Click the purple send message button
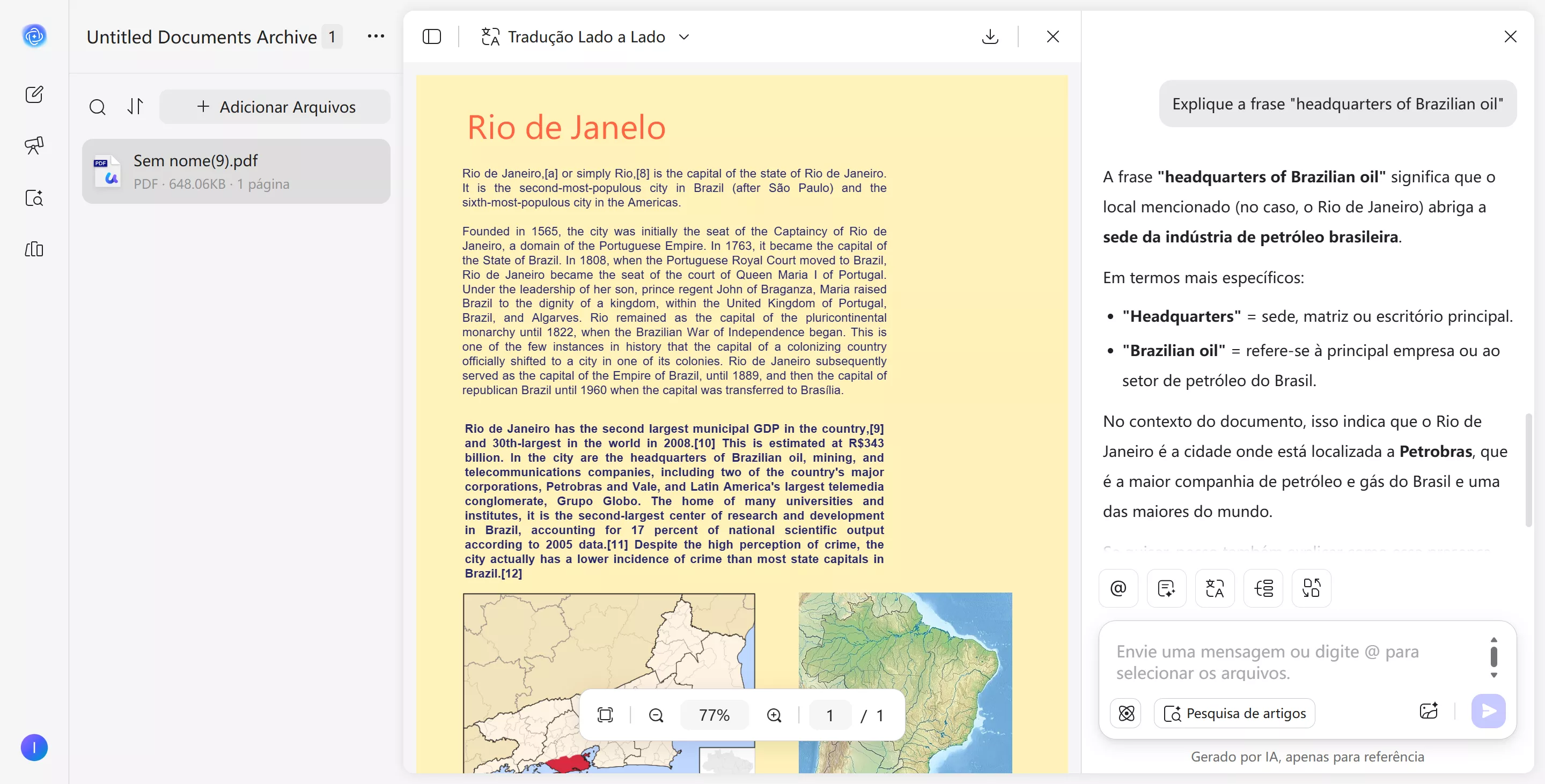 click(x=1488, y=711)
